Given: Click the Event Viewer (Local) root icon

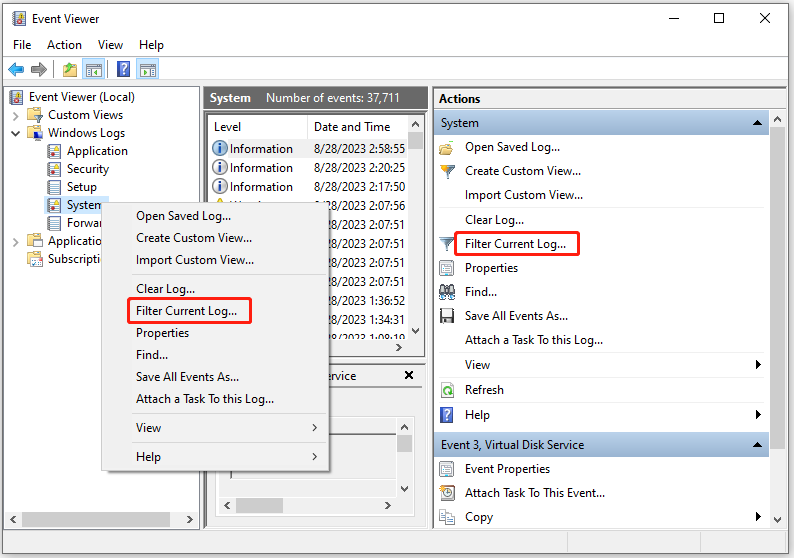Looking at the screenshot, I should point(17,97).
